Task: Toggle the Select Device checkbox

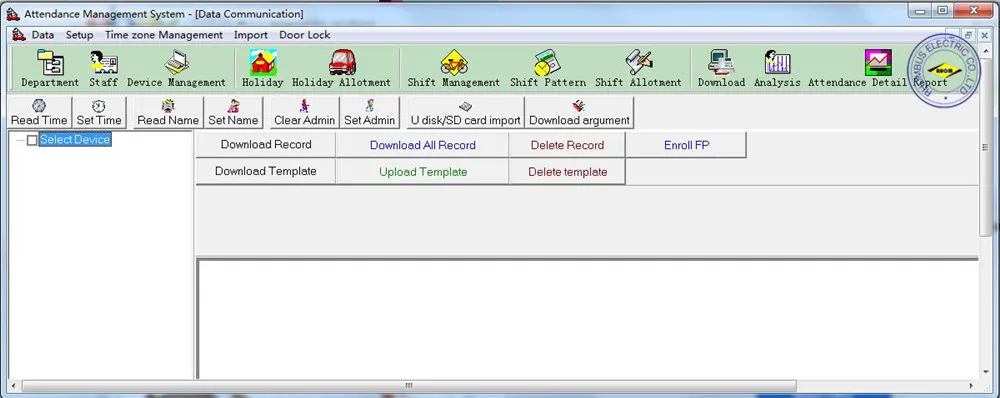Action: (32, 140)
